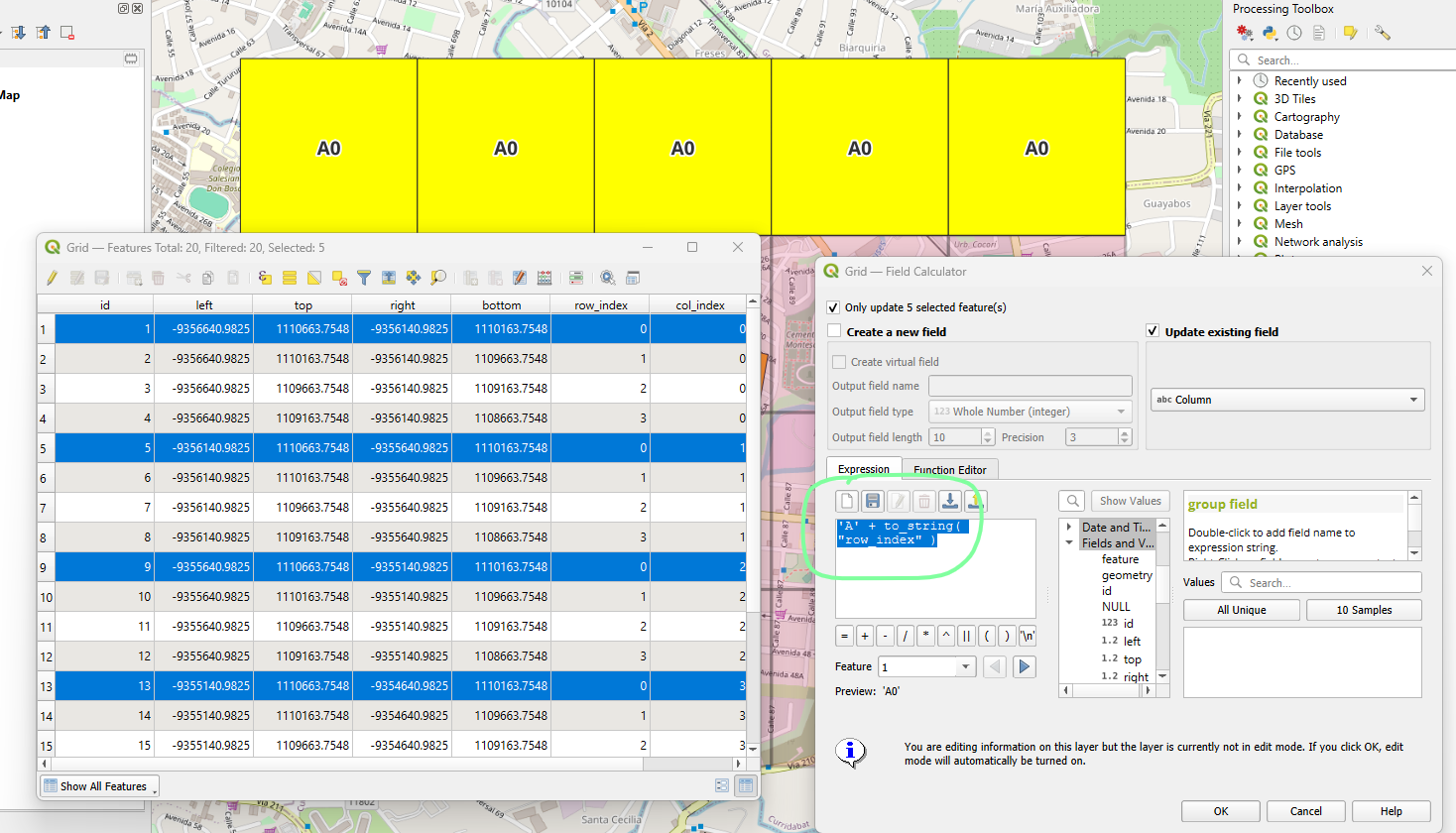Viewport: 1456px width, 833px height.
Task: Click deselect all features icon
Action: (x=339, y=278)
